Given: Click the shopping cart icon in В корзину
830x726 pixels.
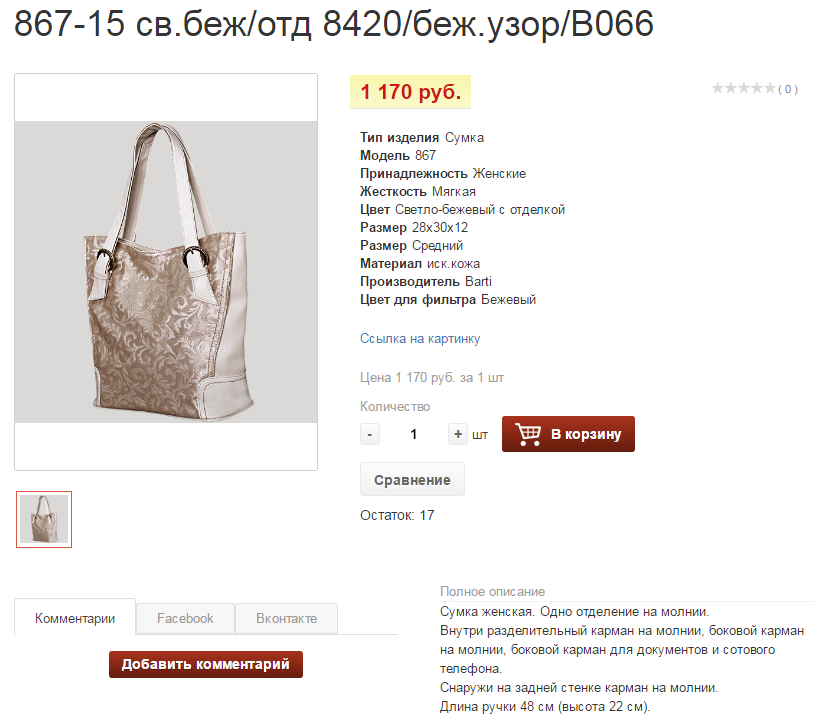Looking at the screenshot, I should coord(528,434).
